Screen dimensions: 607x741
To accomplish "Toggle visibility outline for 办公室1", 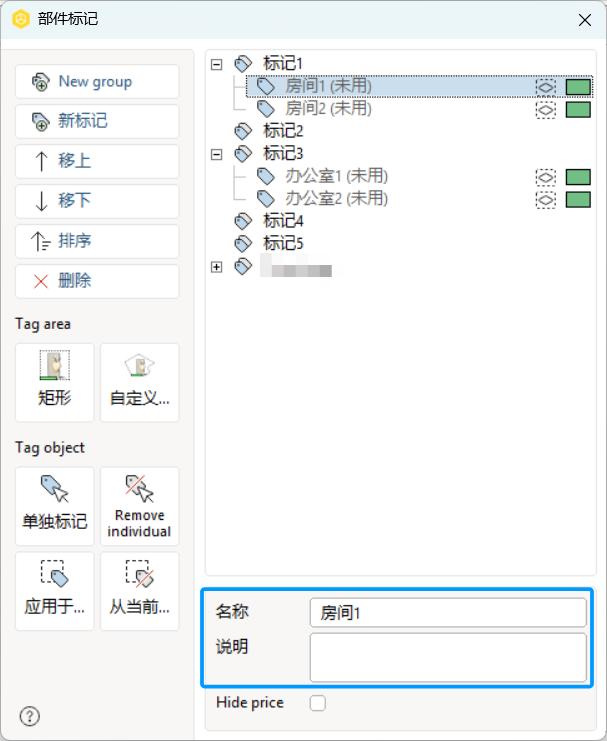I will pos(546,177).
